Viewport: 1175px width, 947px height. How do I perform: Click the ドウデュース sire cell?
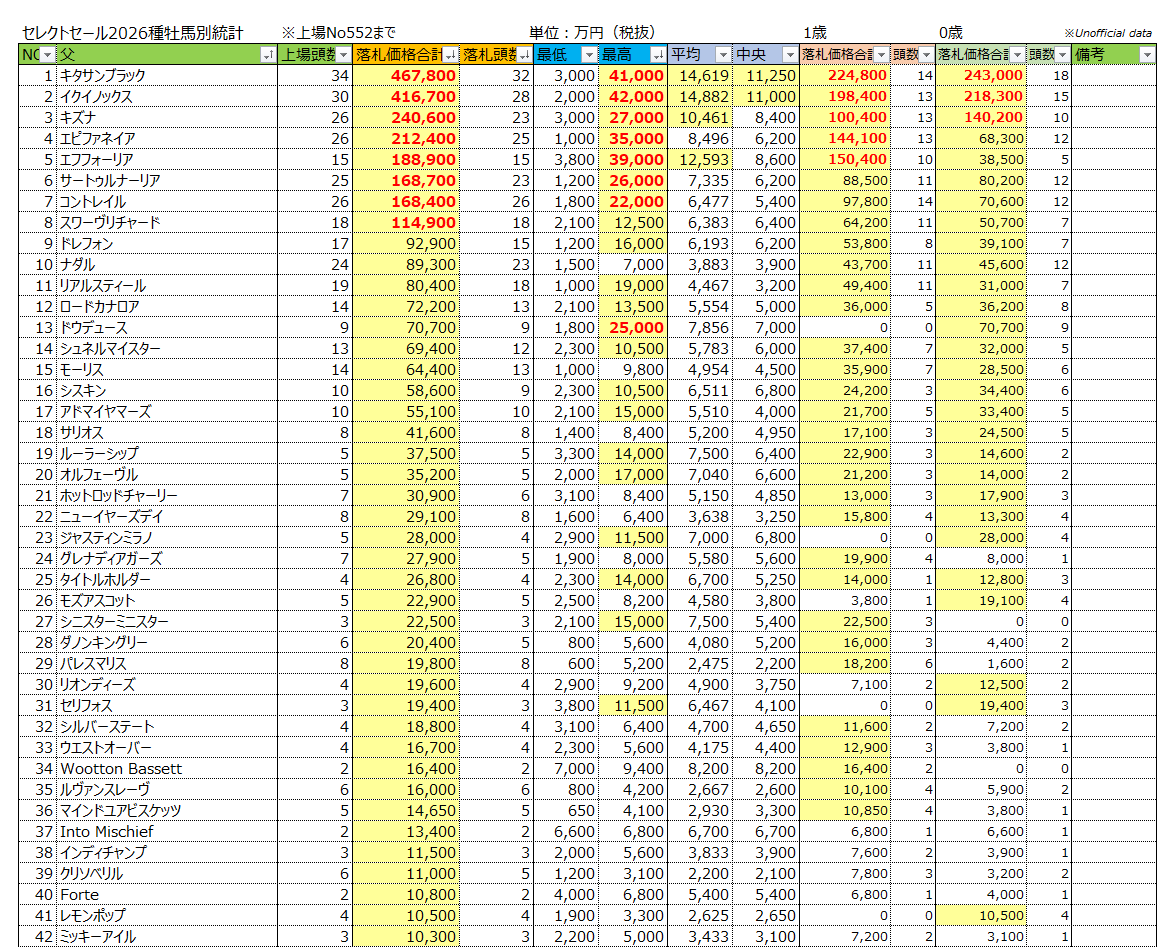point(167,327)
